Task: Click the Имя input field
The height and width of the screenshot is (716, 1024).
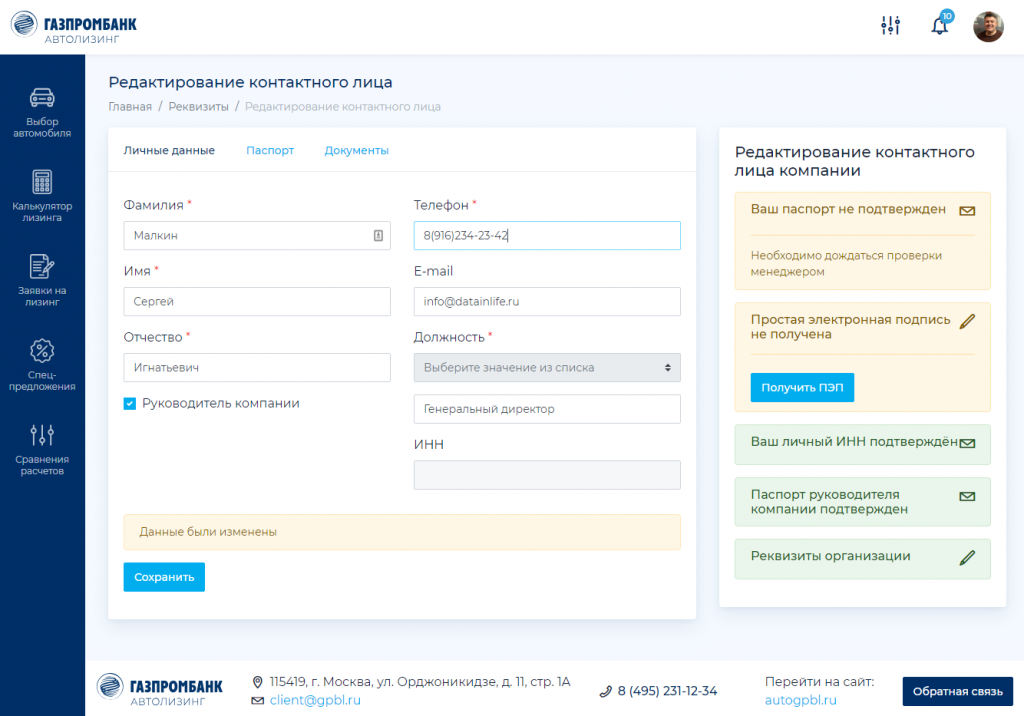Action: coord(257,302)
